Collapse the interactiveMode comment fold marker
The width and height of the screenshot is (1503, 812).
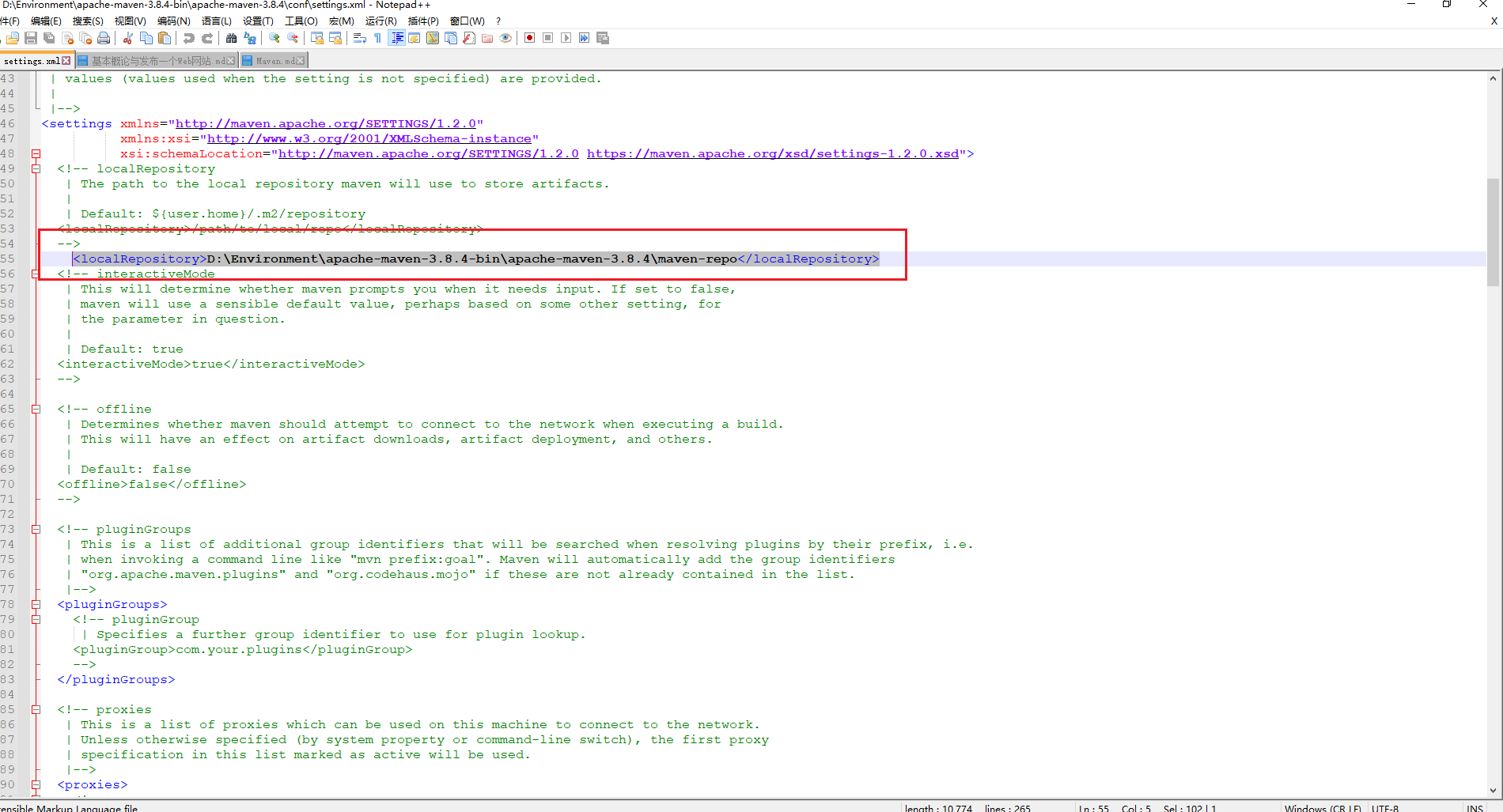click(36, 274)
